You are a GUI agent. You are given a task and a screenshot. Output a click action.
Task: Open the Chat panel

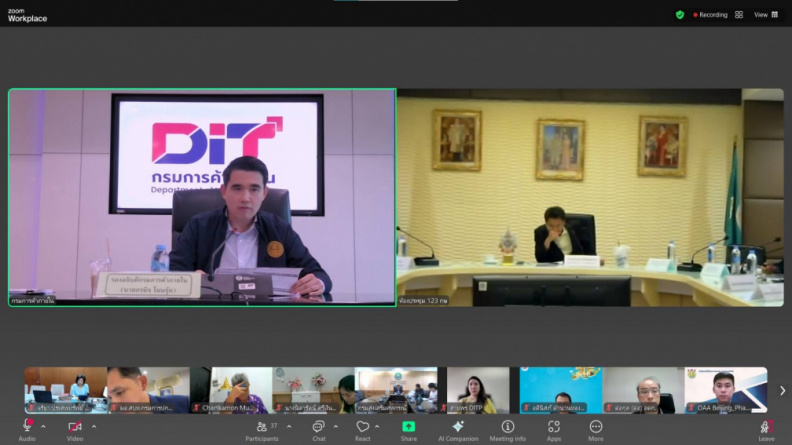(x=319, y=430)
